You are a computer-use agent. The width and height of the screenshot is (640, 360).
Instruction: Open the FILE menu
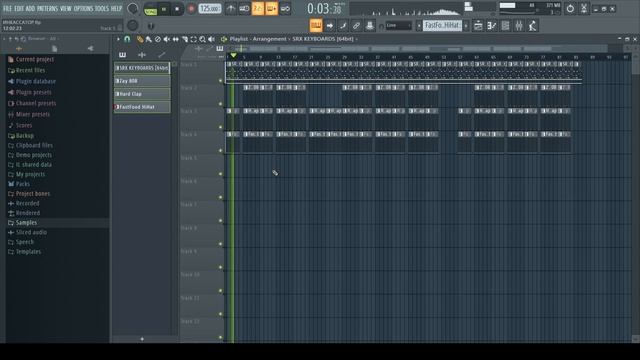[7, 9]
